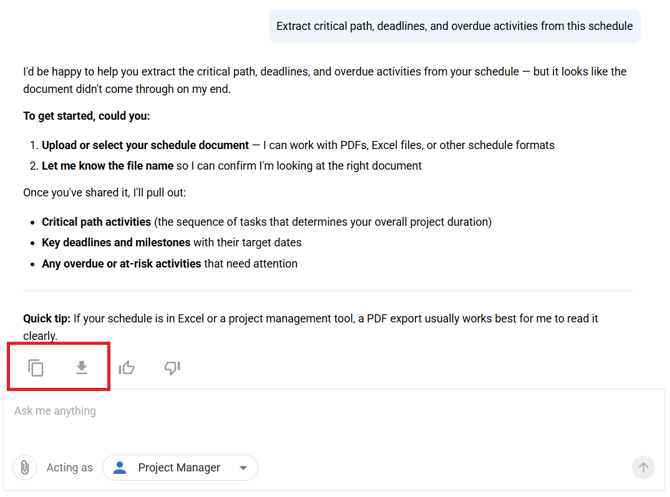The height and width of the screenshot is (497, 670).
Task: Open the Project Manager role selector
Action: (x=180, y=467)
